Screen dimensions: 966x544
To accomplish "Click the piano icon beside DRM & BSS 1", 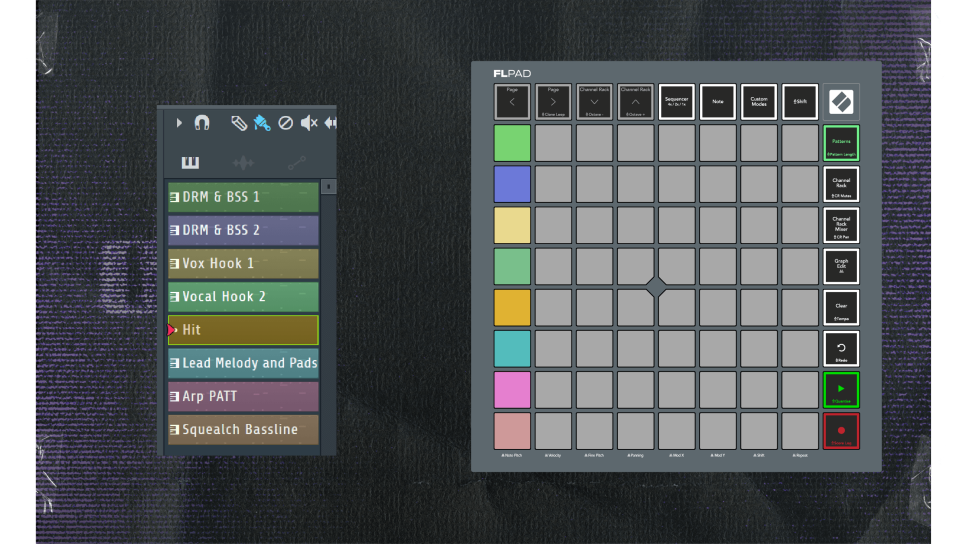I will [x=174, y=197].
